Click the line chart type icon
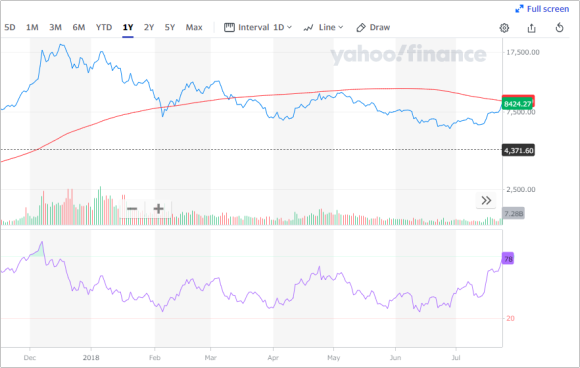The image size is (580, 368). [308, 28]
